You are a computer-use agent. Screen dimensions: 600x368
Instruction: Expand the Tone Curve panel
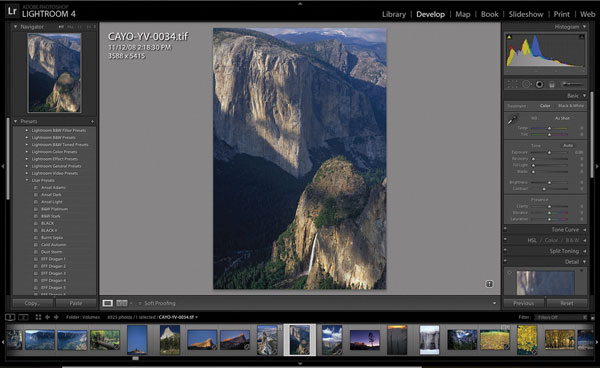pos(565,230)
